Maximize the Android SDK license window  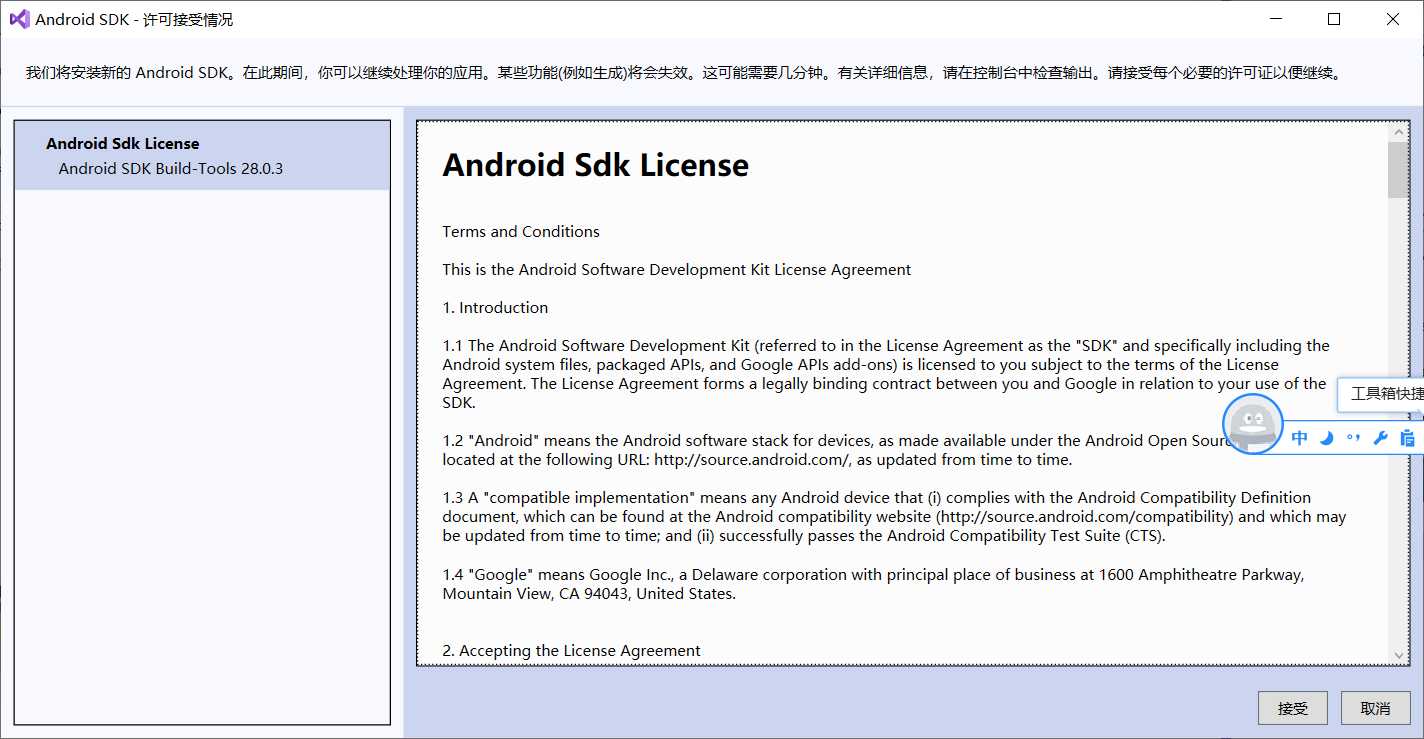click(1333, 19)
